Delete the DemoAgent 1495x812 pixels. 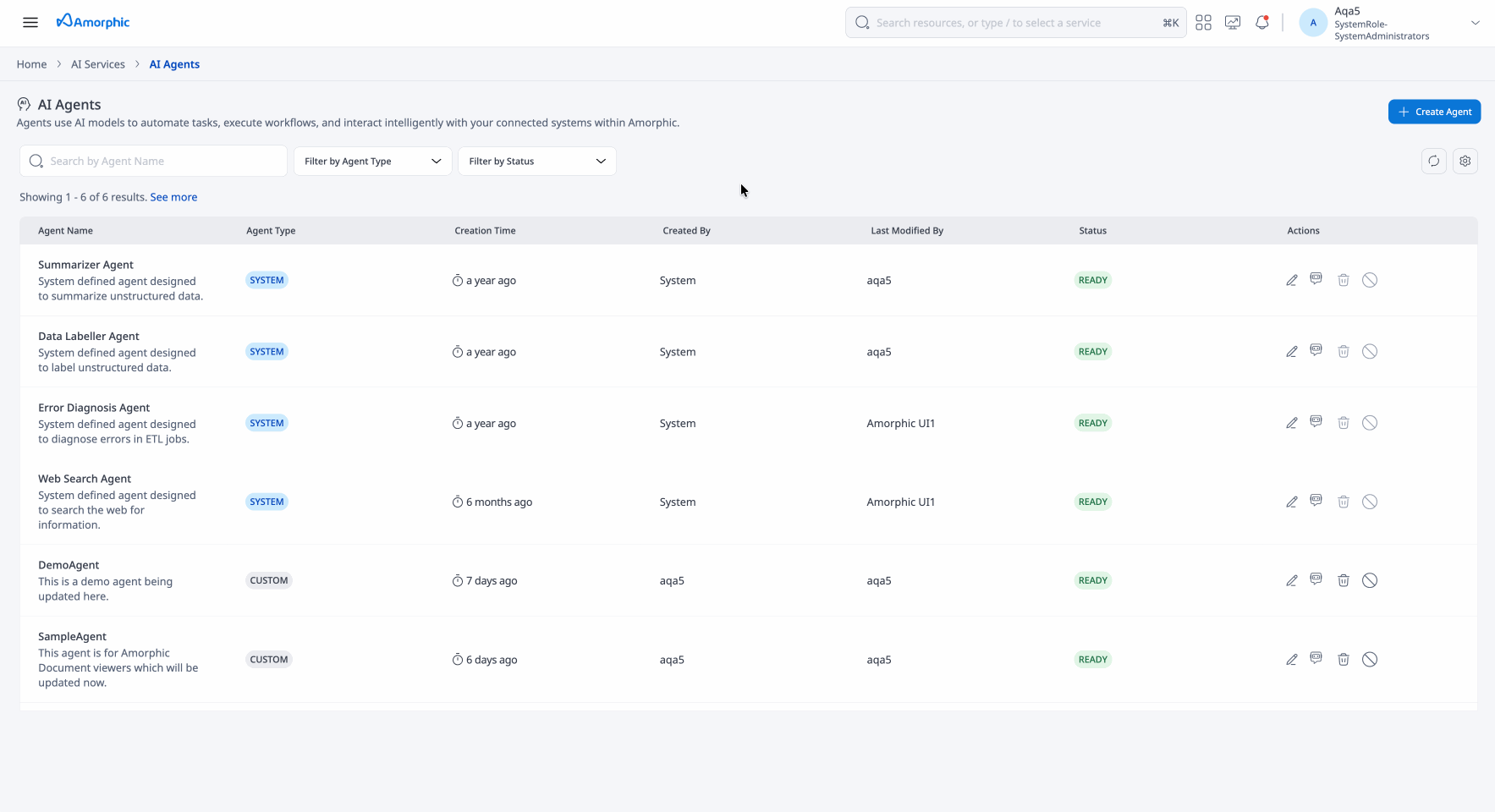point(1344,580)
